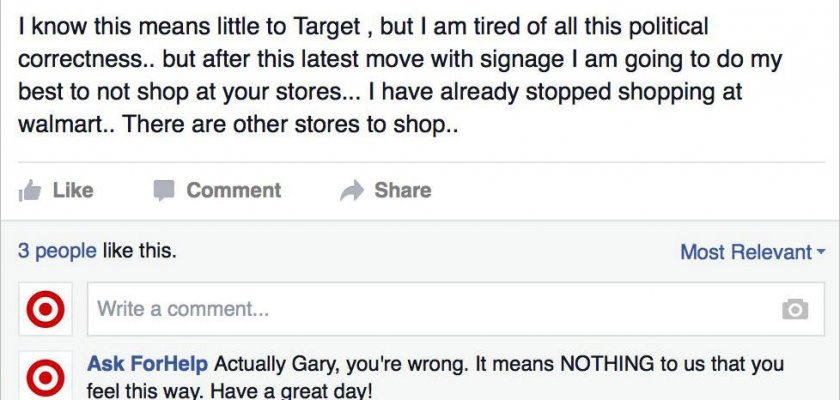840x400 pixels.
Task: Open the Target avatar beside Ask ForHelp's reply
Action: coord(45,377)
